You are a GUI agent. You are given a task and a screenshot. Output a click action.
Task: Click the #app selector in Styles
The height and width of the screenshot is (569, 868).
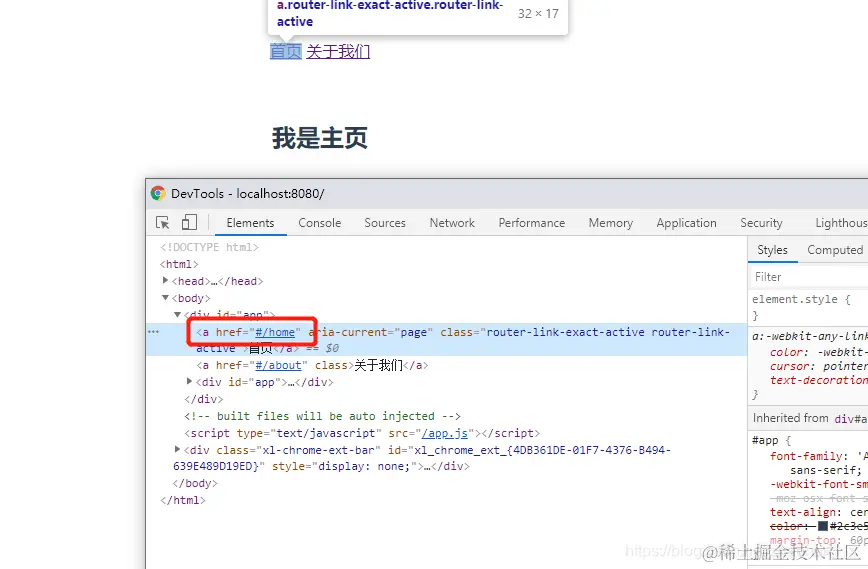(765, 440)
